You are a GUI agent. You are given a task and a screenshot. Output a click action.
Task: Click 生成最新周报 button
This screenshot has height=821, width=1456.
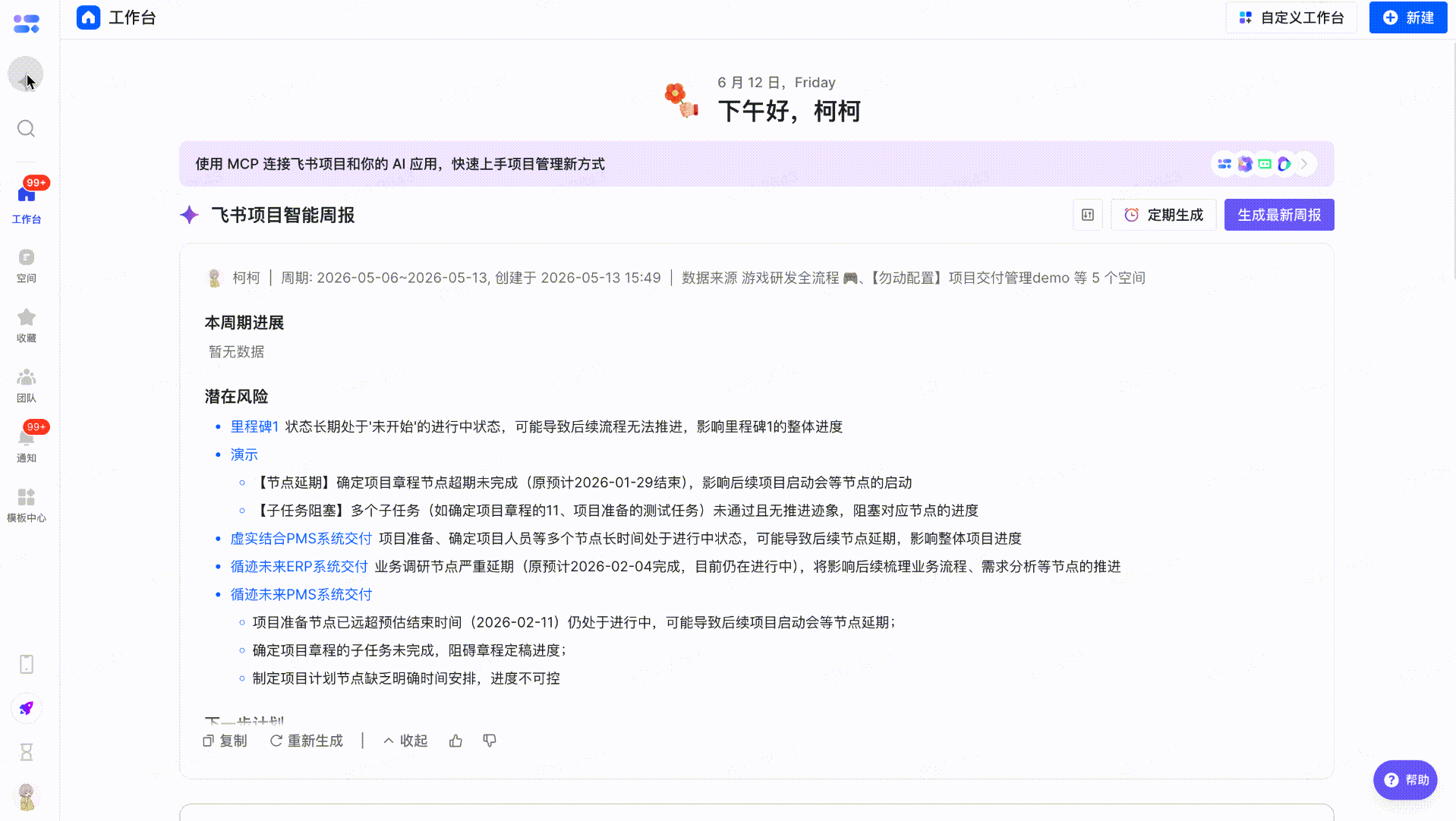[x=1279, y=215]
